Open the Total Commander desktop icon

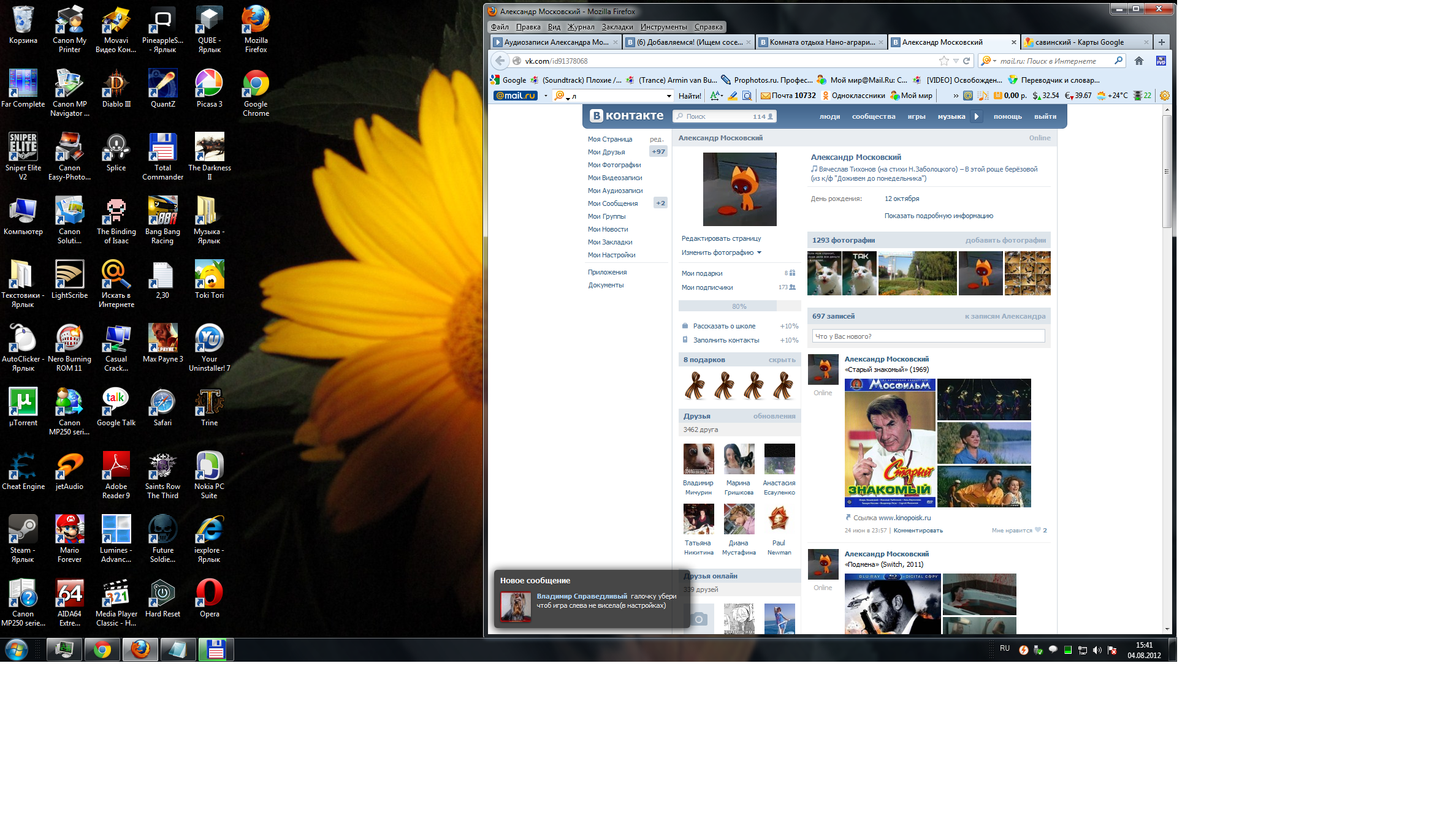(162, 156)
